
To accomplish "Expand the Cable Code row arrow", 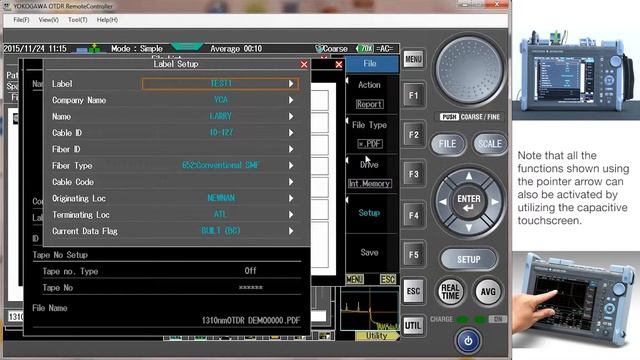I will tap(291, 182).
